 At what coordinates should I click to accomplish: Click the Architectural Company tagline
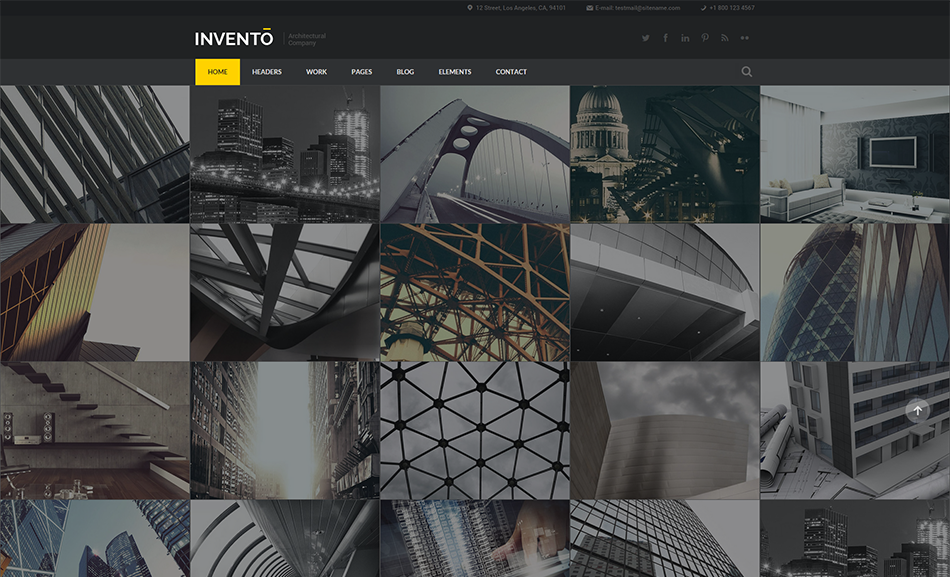click(307, 39)
